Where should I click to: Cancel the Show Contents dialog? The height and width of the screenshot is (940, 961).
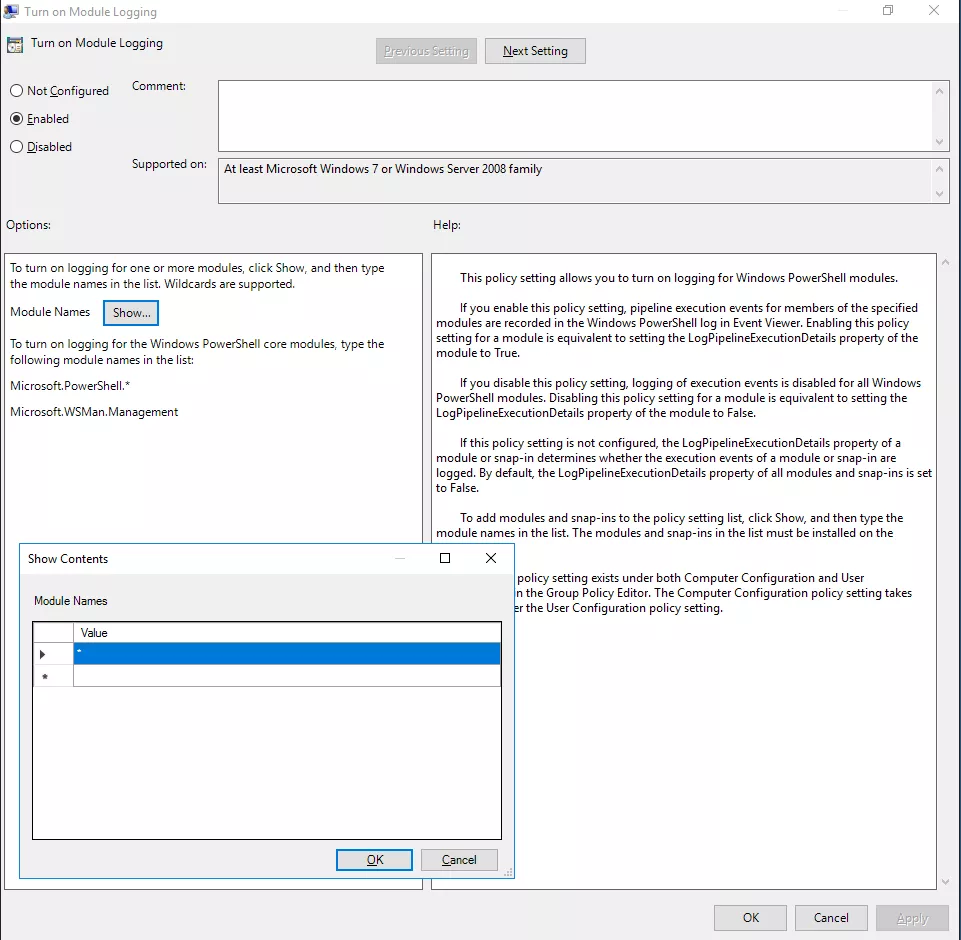[459, 860]
